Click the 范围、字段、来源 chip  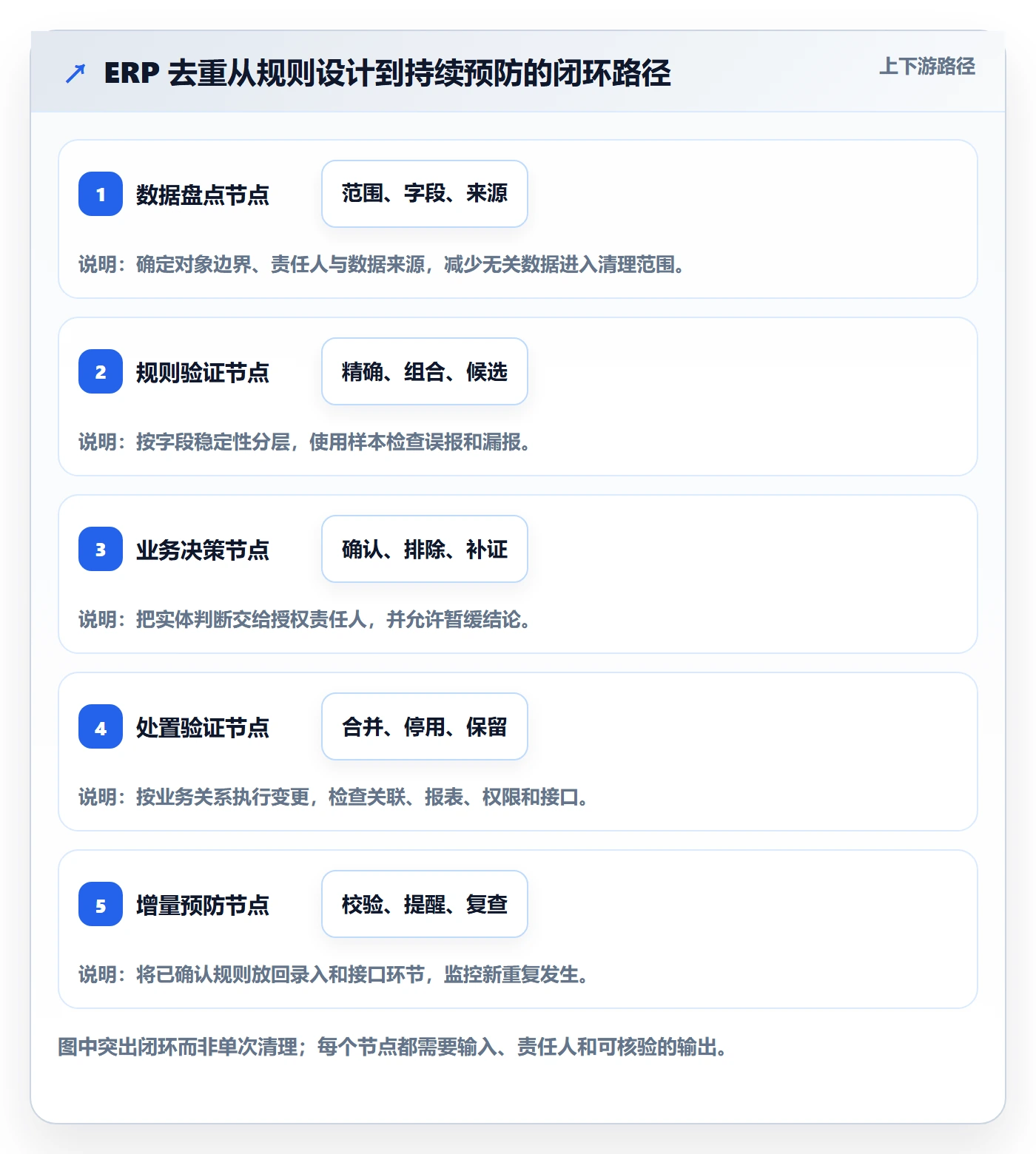tap(425, 194)
